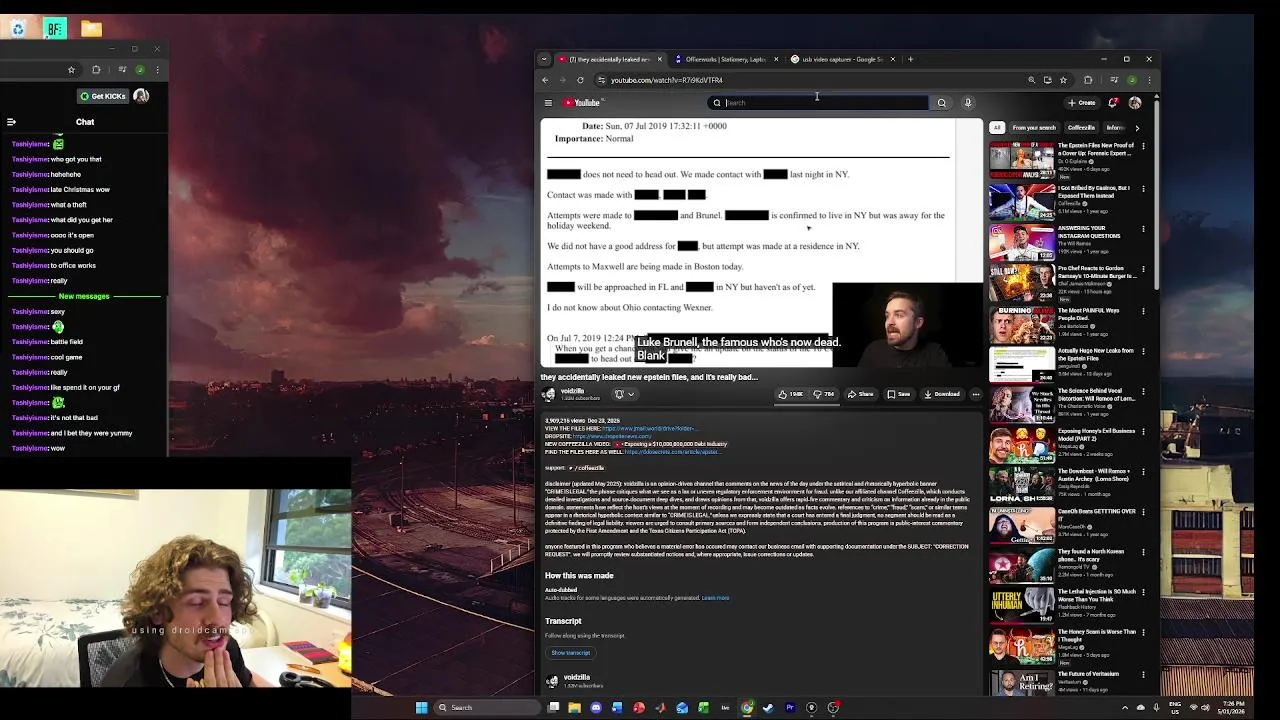This screenshot has height=720, width=1280.
Task: Open more actions ellipsis beside Download
Action: click(x=976, y=394)
